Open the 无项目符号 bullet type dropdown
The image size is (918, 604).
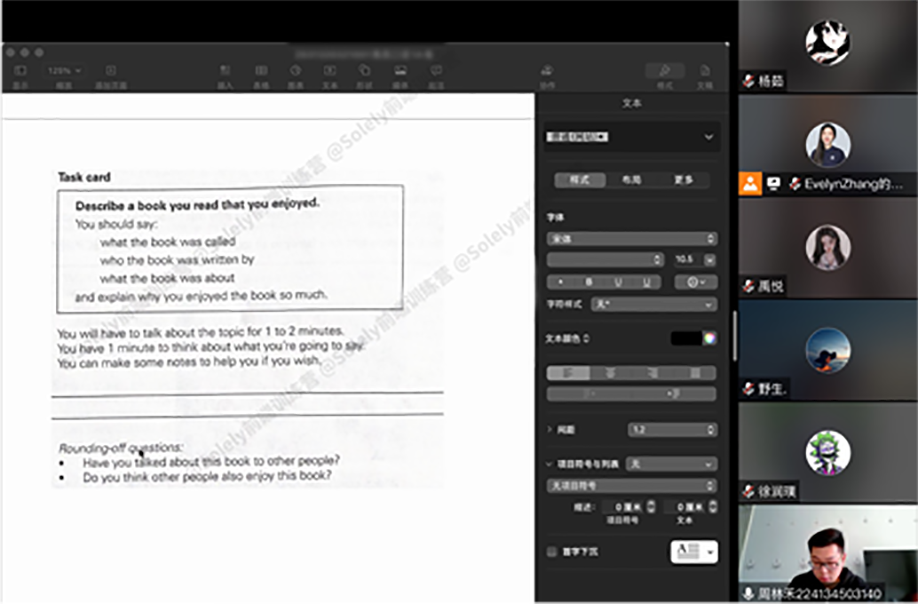tap(632, 486)
